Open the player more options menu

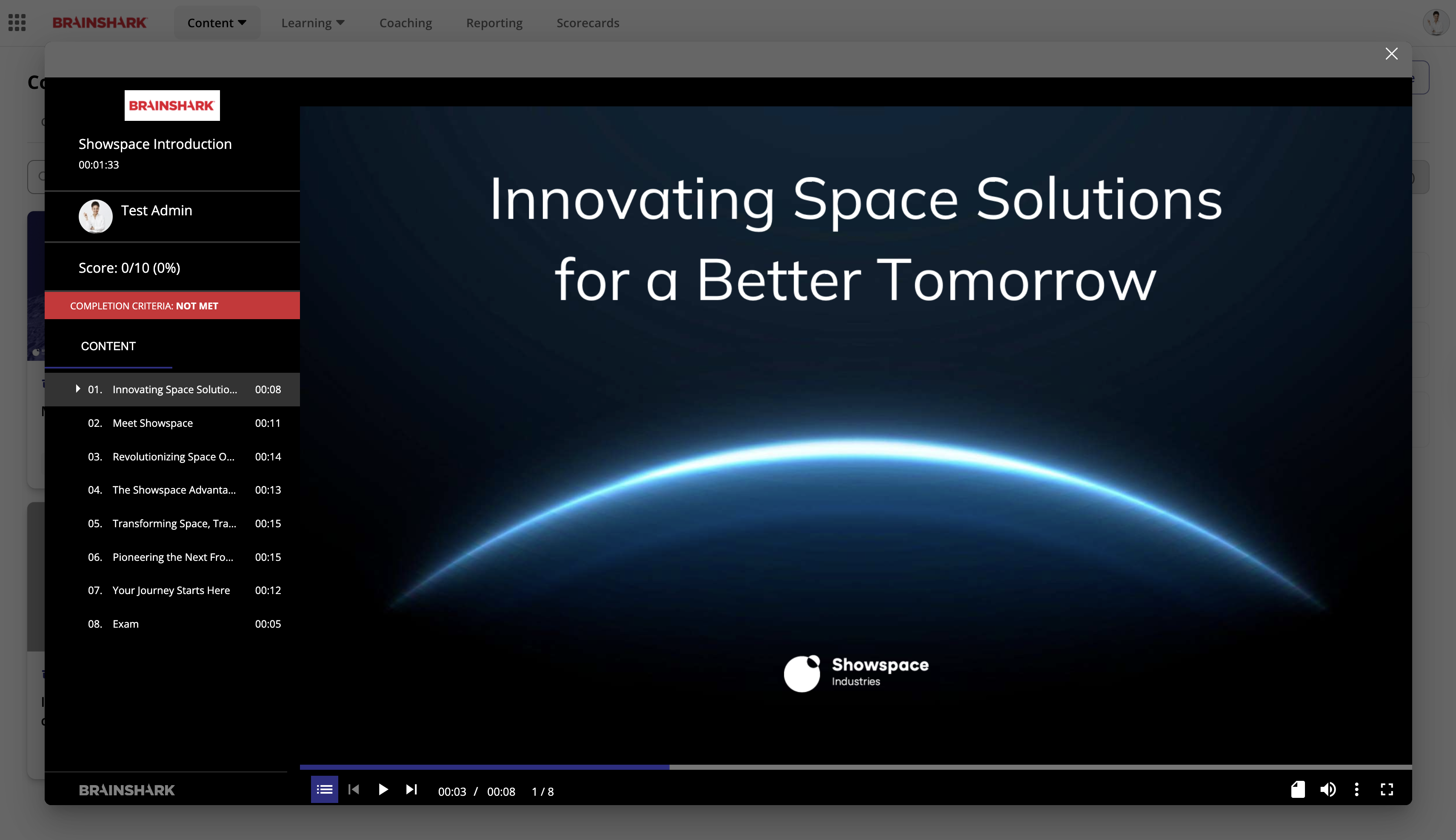pos(1357,789)
